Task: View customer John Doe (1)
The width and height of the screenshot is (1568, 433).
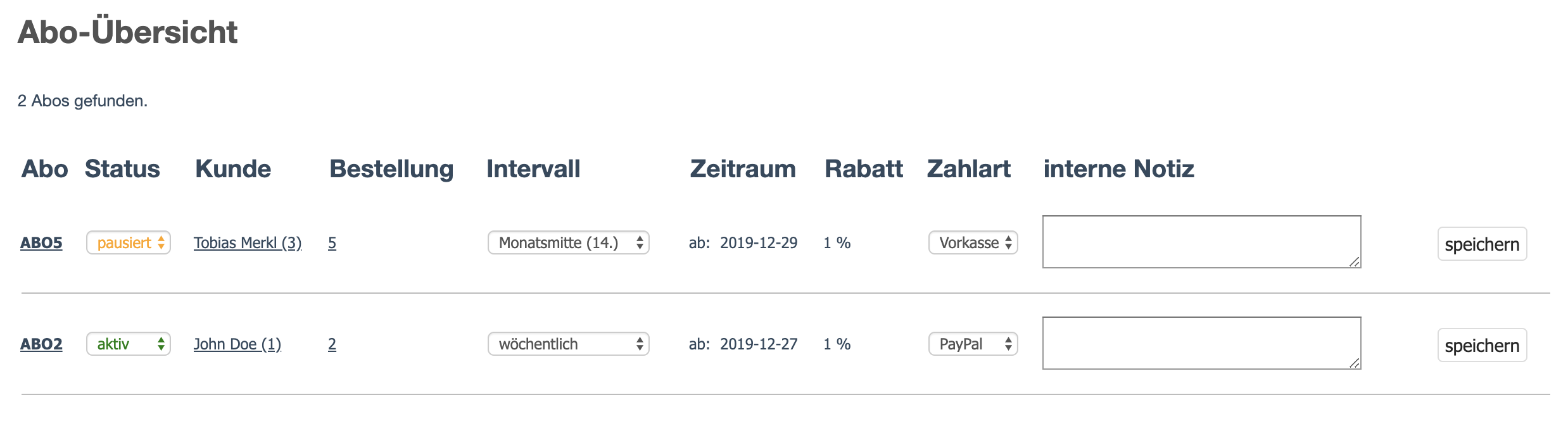Action: click(237, 344)
